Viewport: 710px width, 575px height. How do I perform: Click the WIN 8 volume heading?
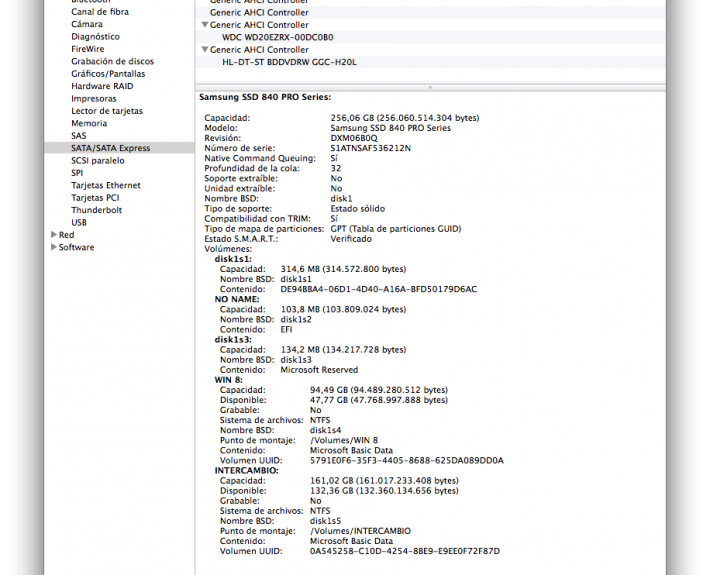[x=229, y=380]
